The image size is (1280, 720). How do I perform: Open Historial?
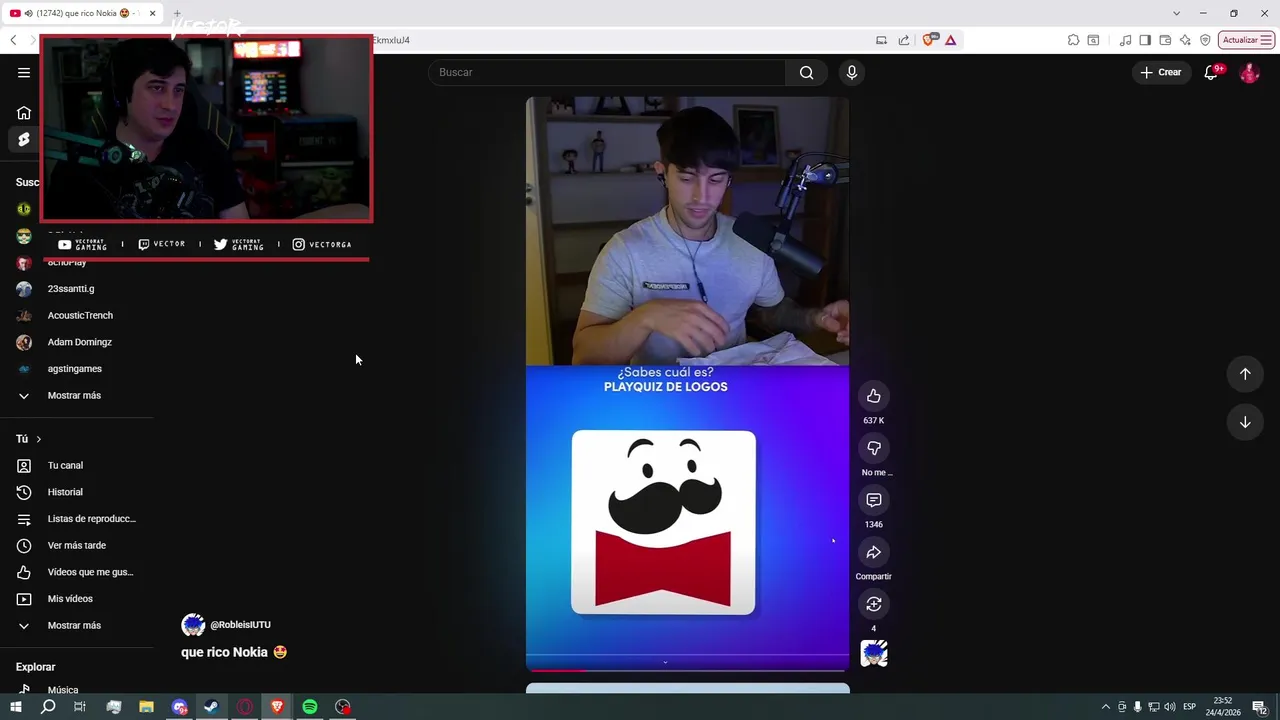pyautogui.click(x=65, y=492)
